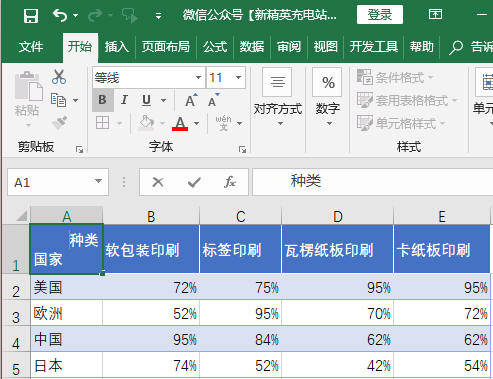
Task: Switch to the 帮助 tab
Action: point(422,47)
